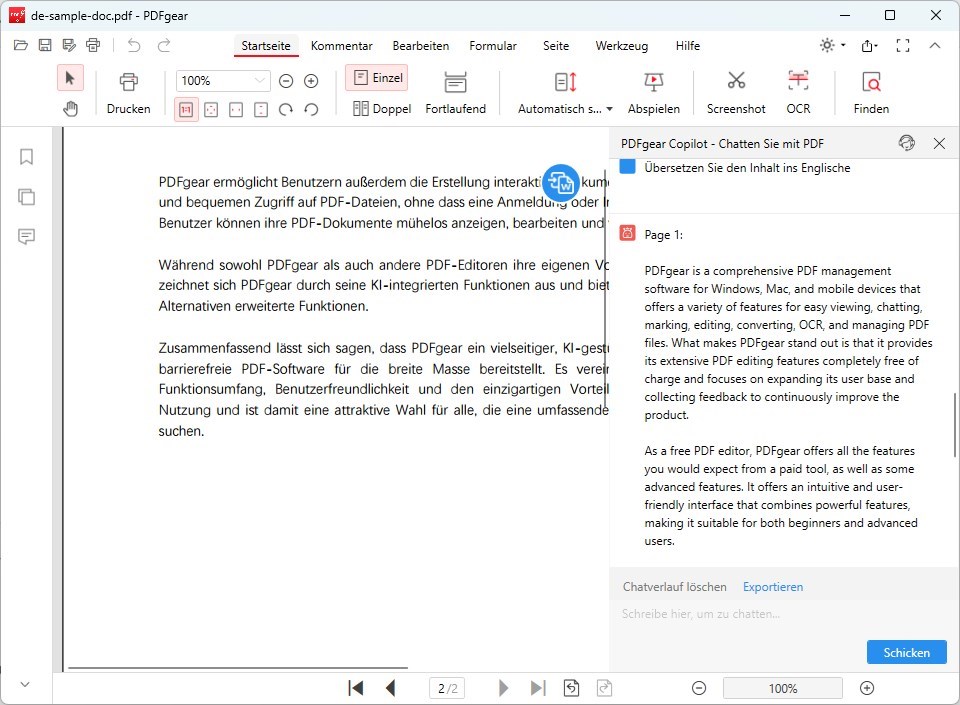The height and width of the screenshot is (705, 960).
Task: Open the share dropdown icon
Action: 869,45
